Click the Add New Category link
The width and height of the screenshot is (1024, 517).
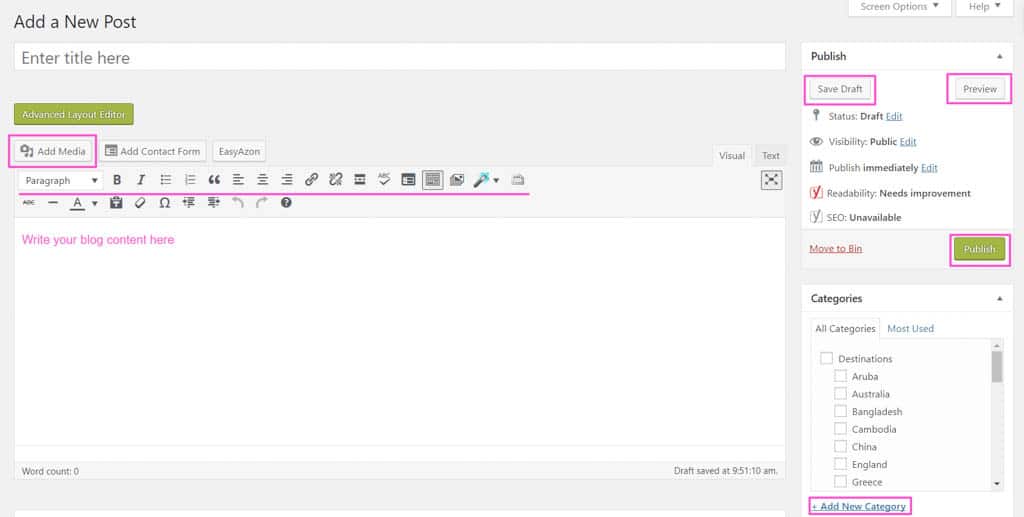[x=859, y=506]
